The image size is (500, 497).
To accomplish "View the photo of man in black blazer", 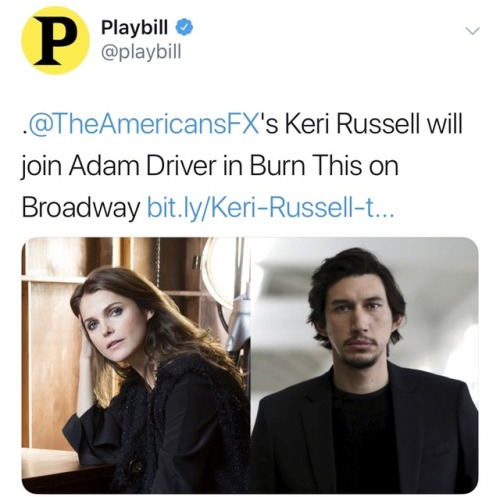I will pos(365,365).
